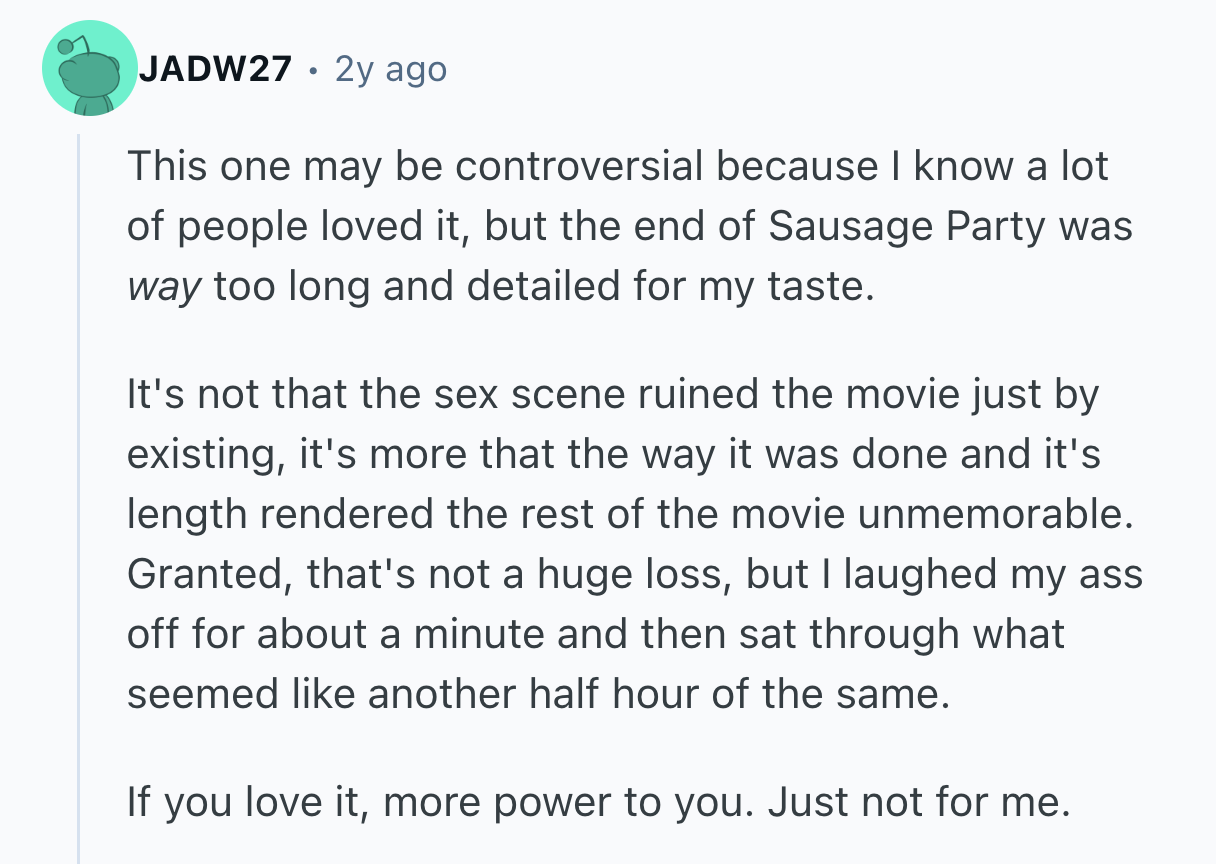Screen dimensions: 1216x864
Task: Click the word "existing" in the second paragraph
Action: coord(202,455)
